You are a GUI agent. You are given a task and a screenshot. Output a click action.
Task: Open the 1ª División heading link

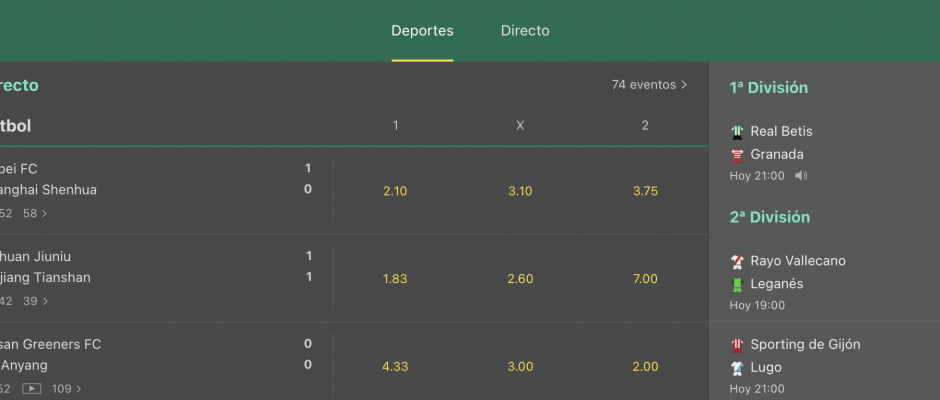tap(769, 88)
